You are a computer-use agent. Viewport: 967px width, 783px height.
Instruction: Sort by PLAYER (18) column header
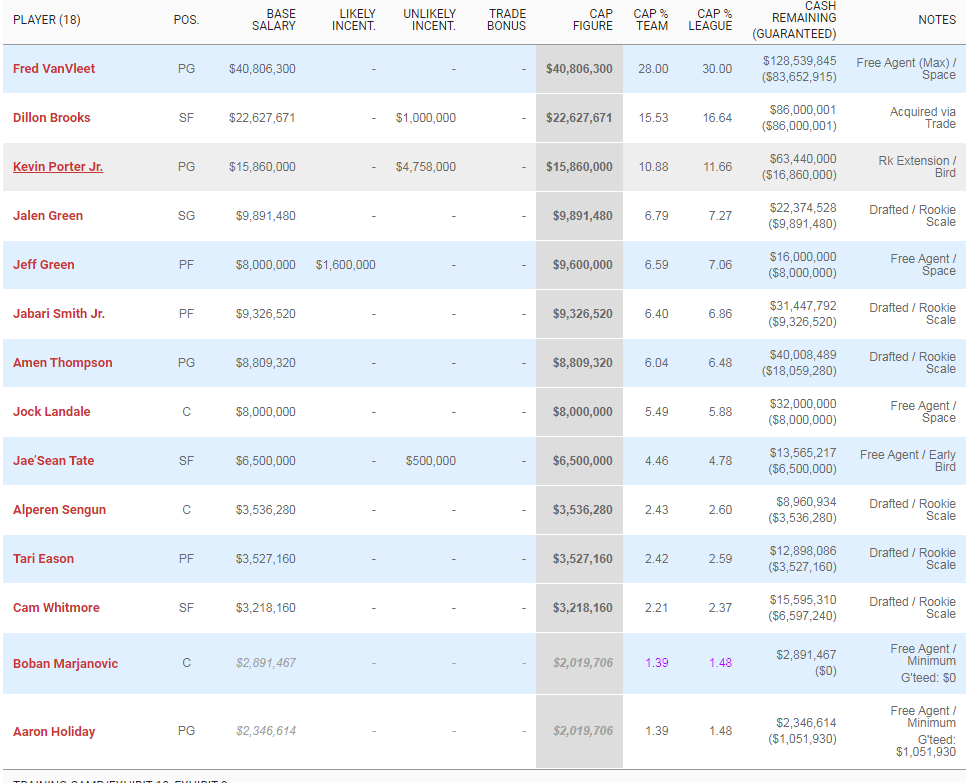click(x=46, y=20)
